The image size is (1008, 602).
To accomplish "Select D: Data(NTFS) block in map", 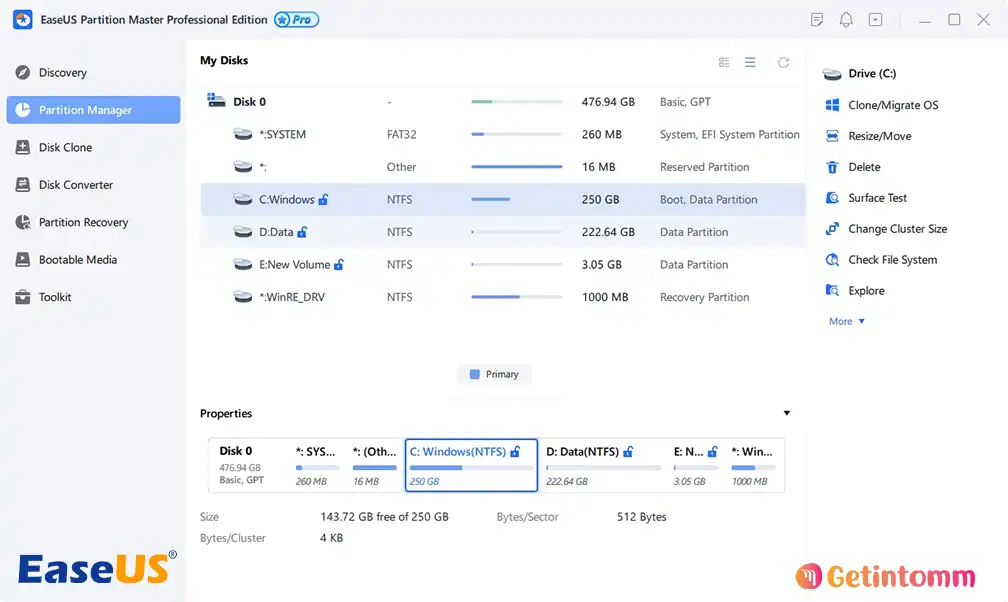I will 602,465.
